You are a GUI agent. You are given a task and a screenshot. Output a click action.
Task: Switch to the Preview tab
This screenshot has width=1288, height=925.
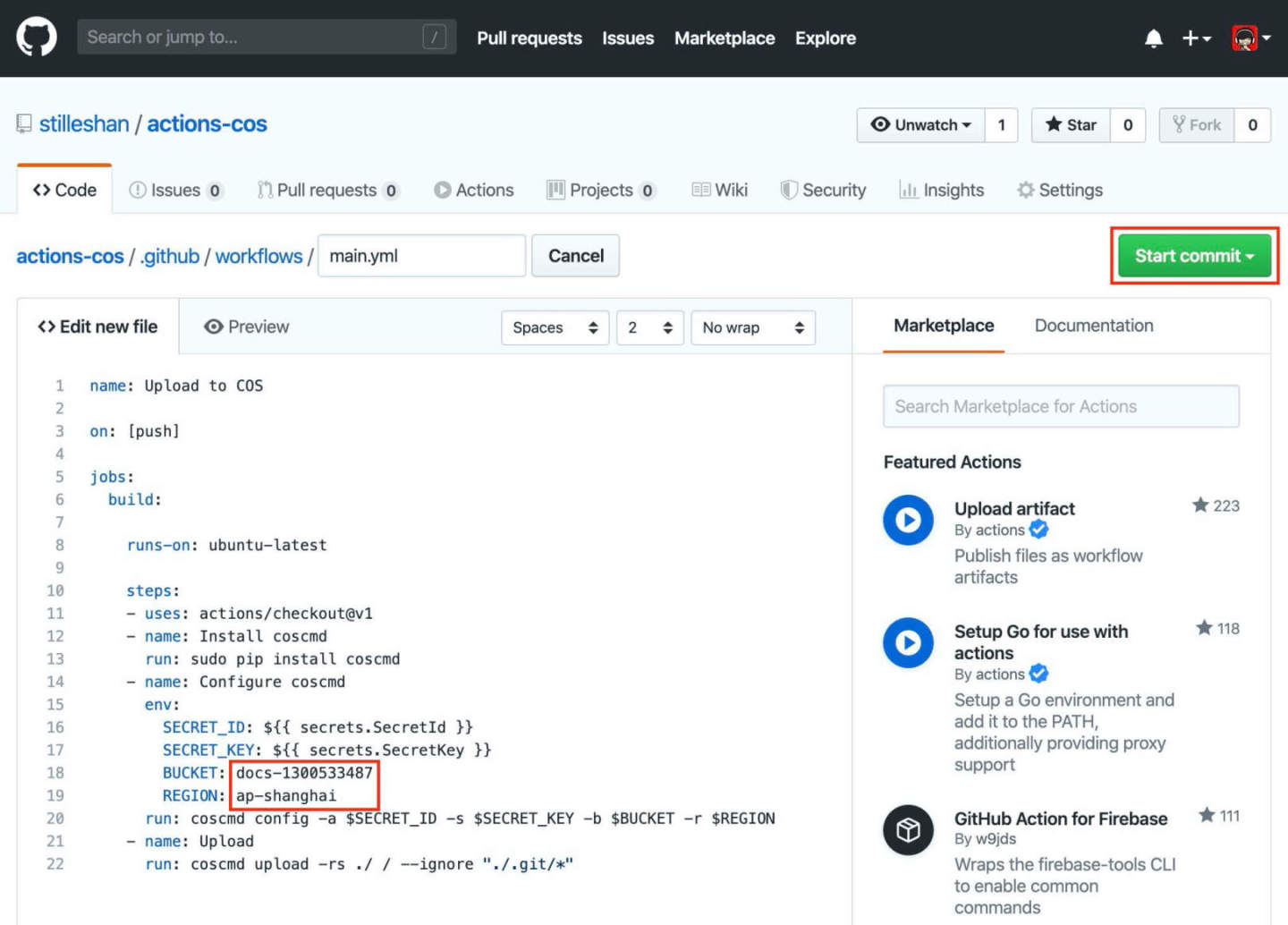pos(246,327)
